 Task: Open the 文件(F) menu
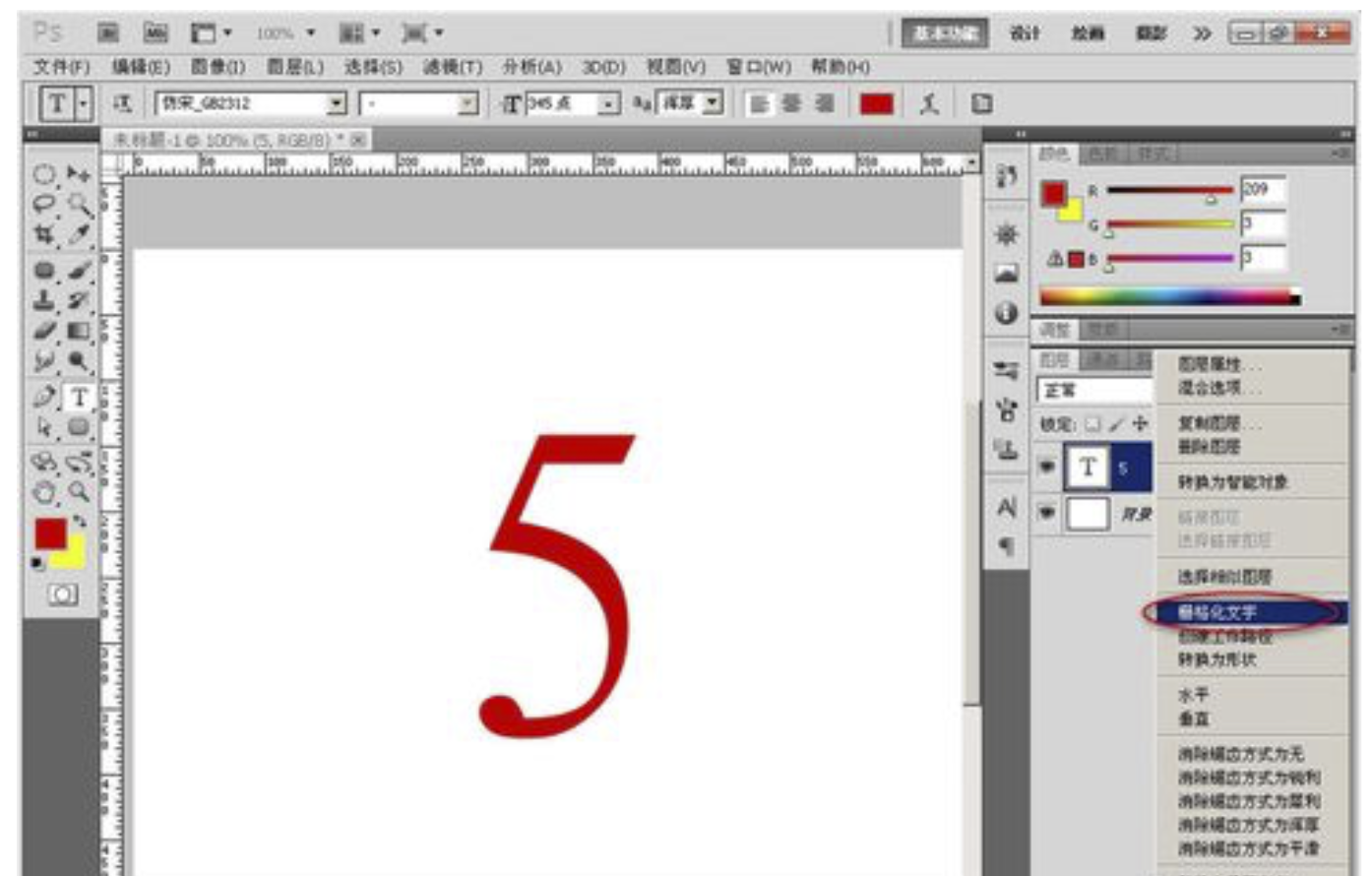point(62,68)
